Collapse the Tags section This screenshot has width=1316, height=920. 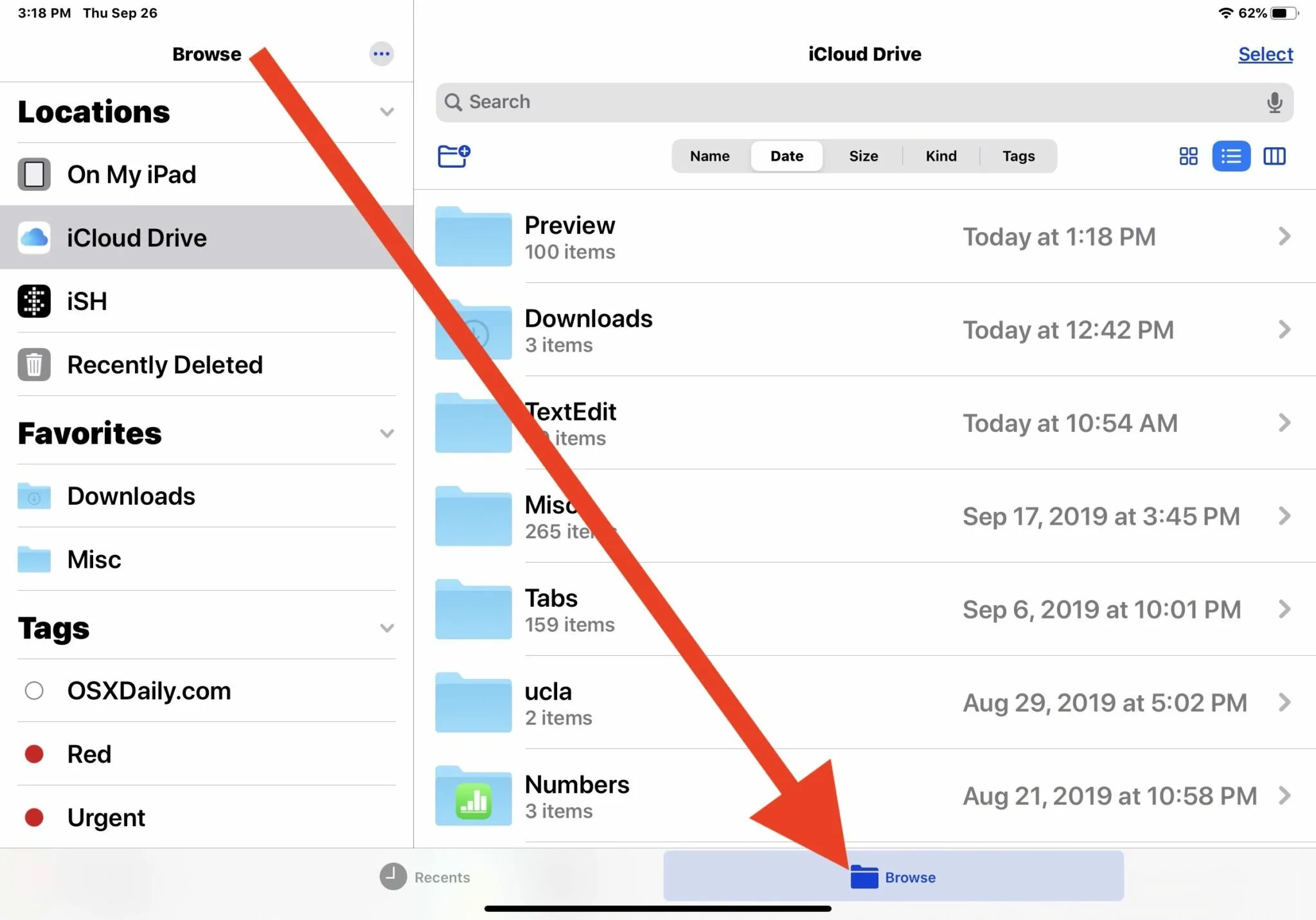387,628
